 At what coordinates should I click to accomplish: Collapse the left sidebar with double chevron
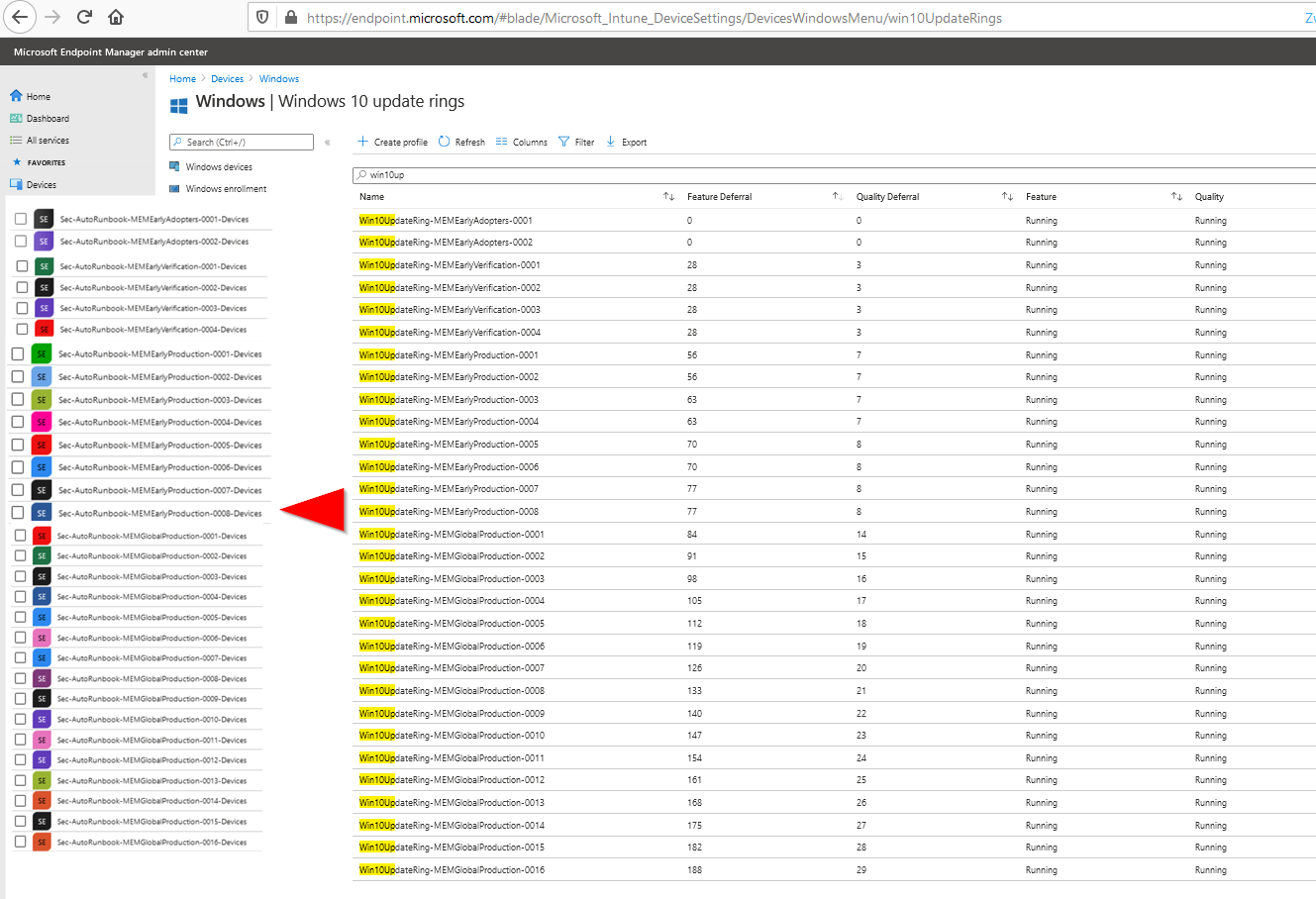[x=145, y=75]
